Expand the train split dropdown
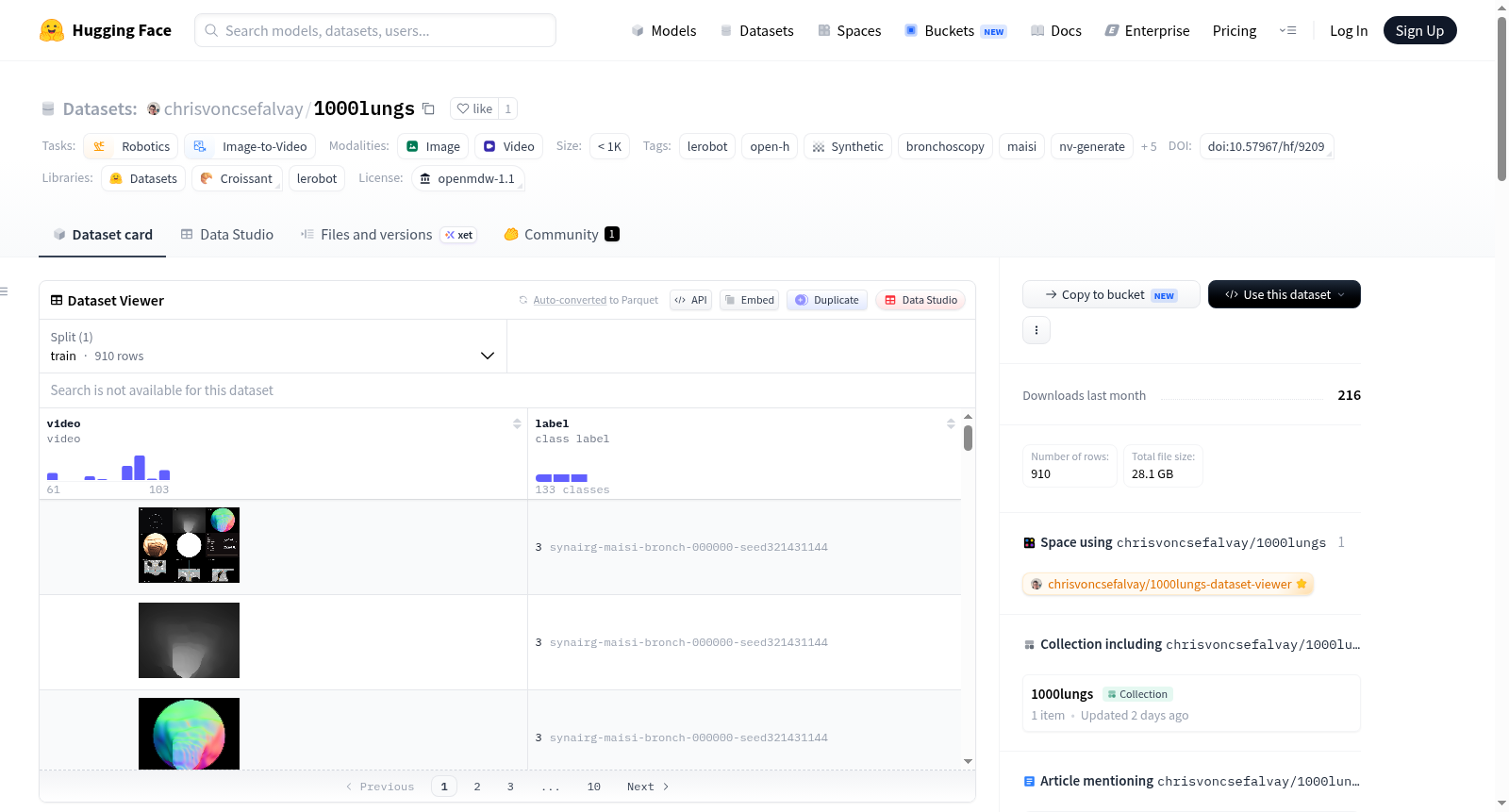 [x=273, y=346]
